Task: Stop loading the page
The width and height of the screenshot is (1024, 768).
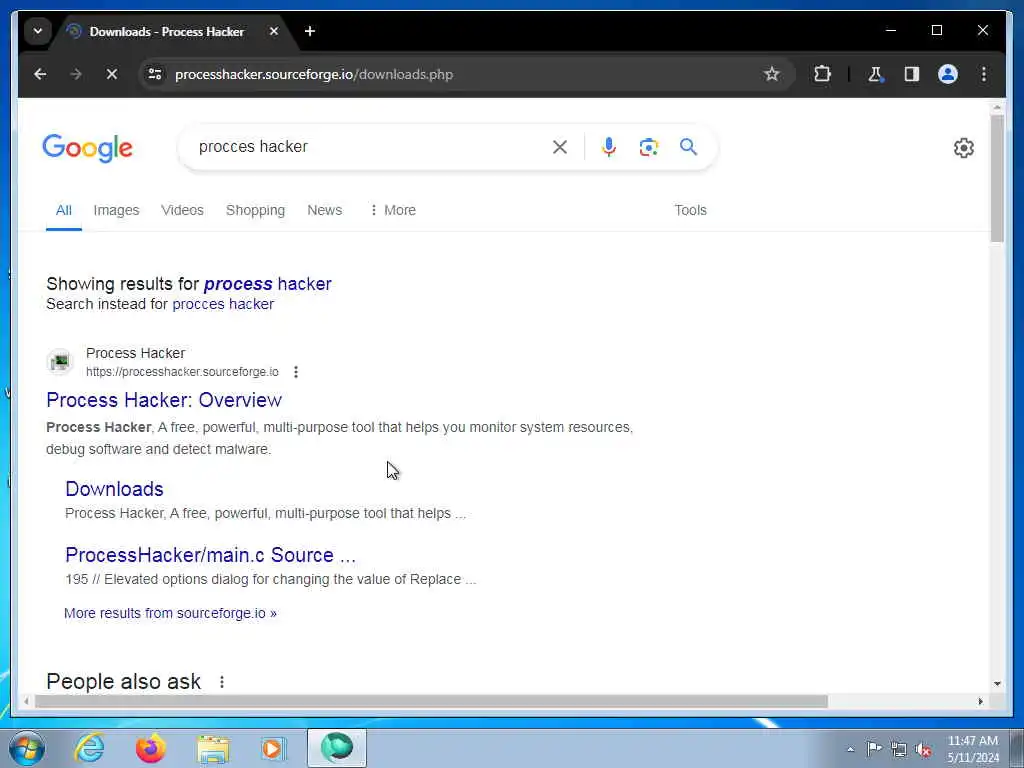Action: coord(112,74)
